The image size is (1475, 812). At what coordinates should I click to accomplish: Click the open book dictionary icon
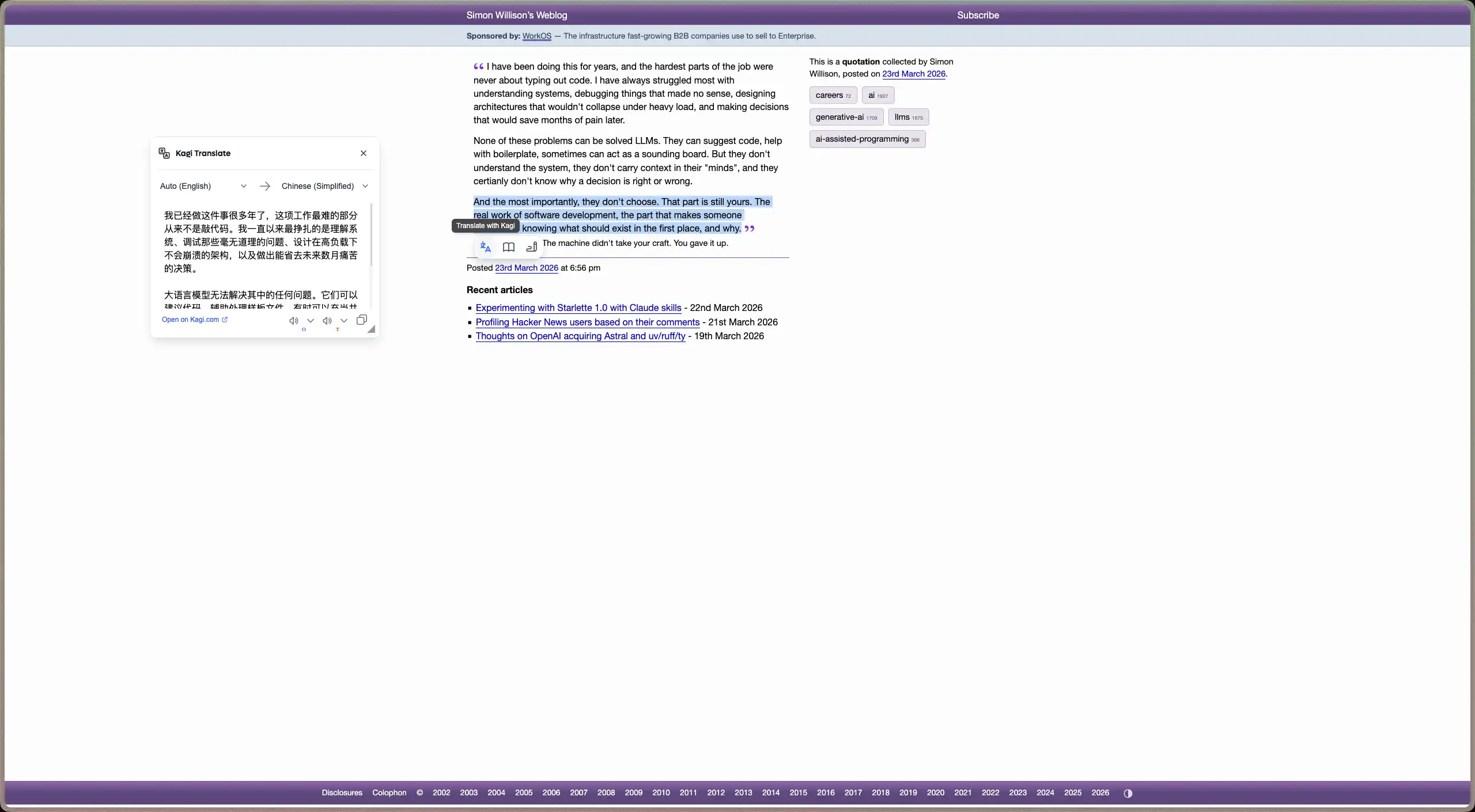tap(508, 247)
